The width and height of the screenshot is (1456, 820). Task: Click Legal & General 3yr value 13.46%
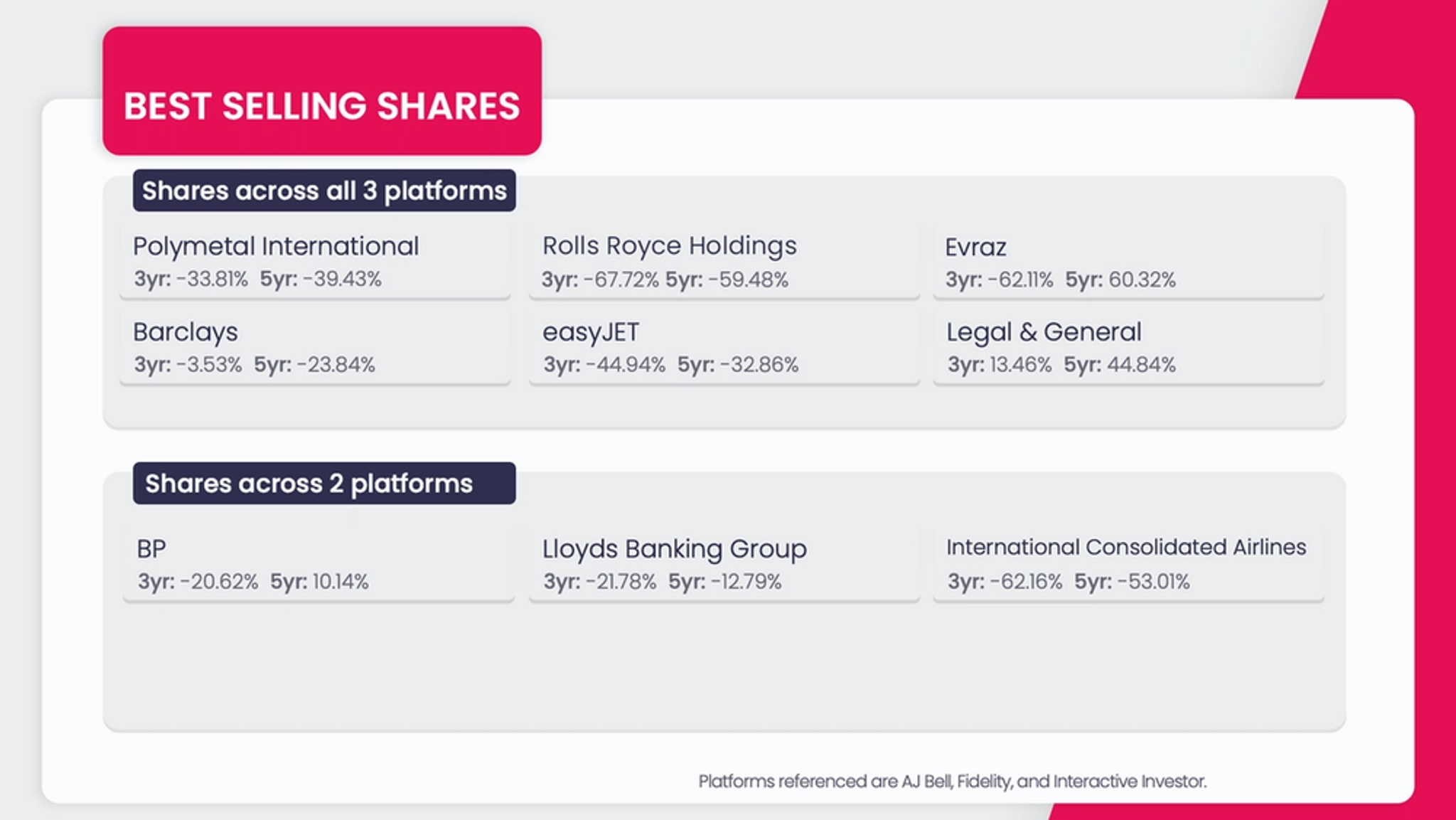click(1020, 365)
